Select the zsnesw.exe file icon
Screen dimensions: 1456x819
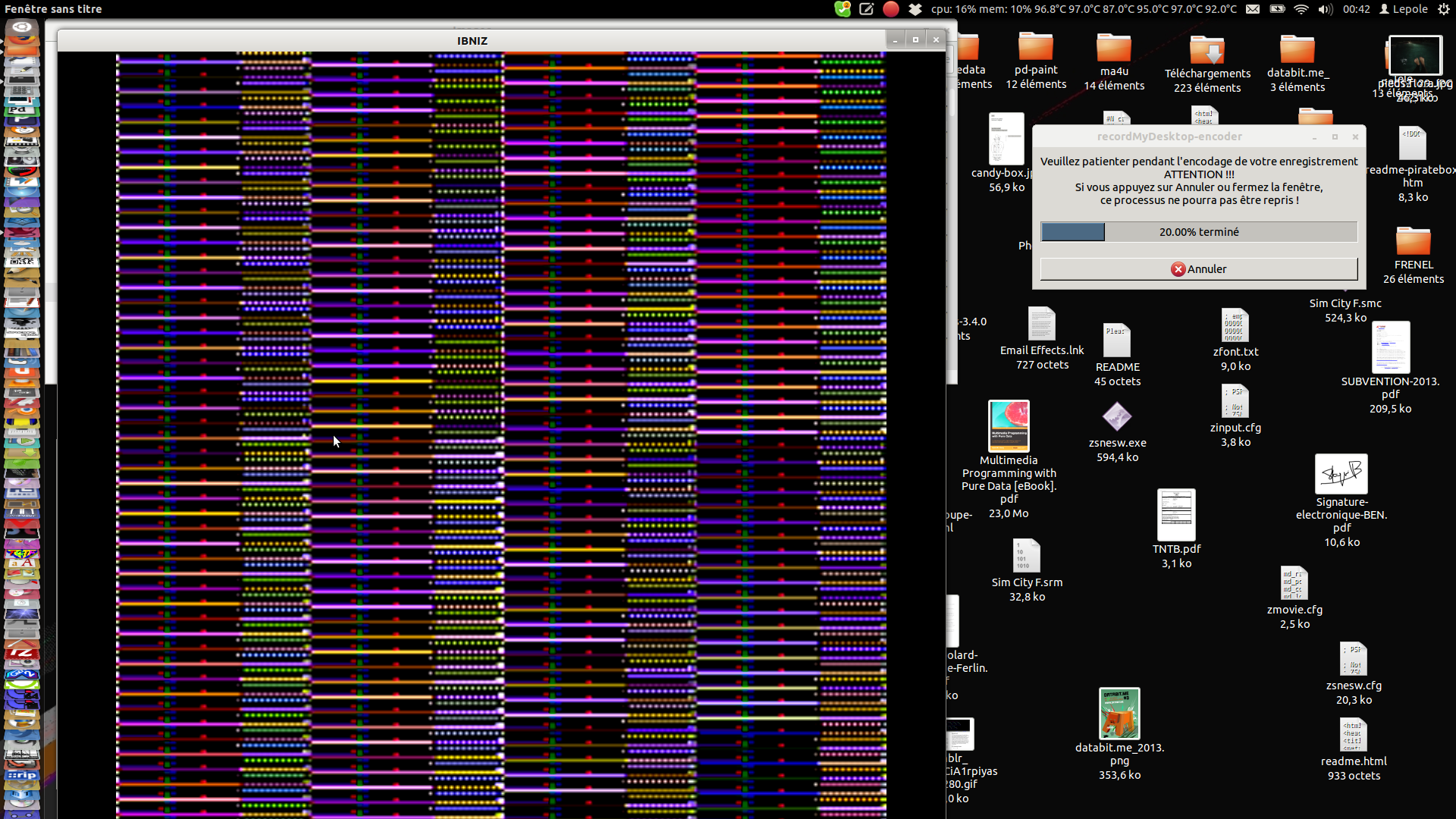pos(1117,417)
